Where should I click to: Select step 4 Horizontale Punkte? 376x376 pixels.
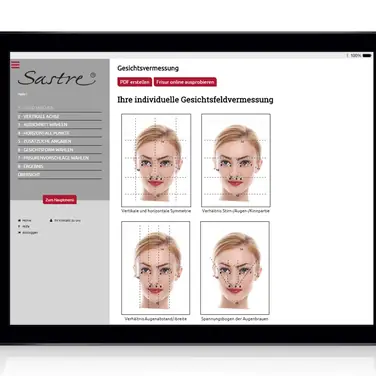60,133
